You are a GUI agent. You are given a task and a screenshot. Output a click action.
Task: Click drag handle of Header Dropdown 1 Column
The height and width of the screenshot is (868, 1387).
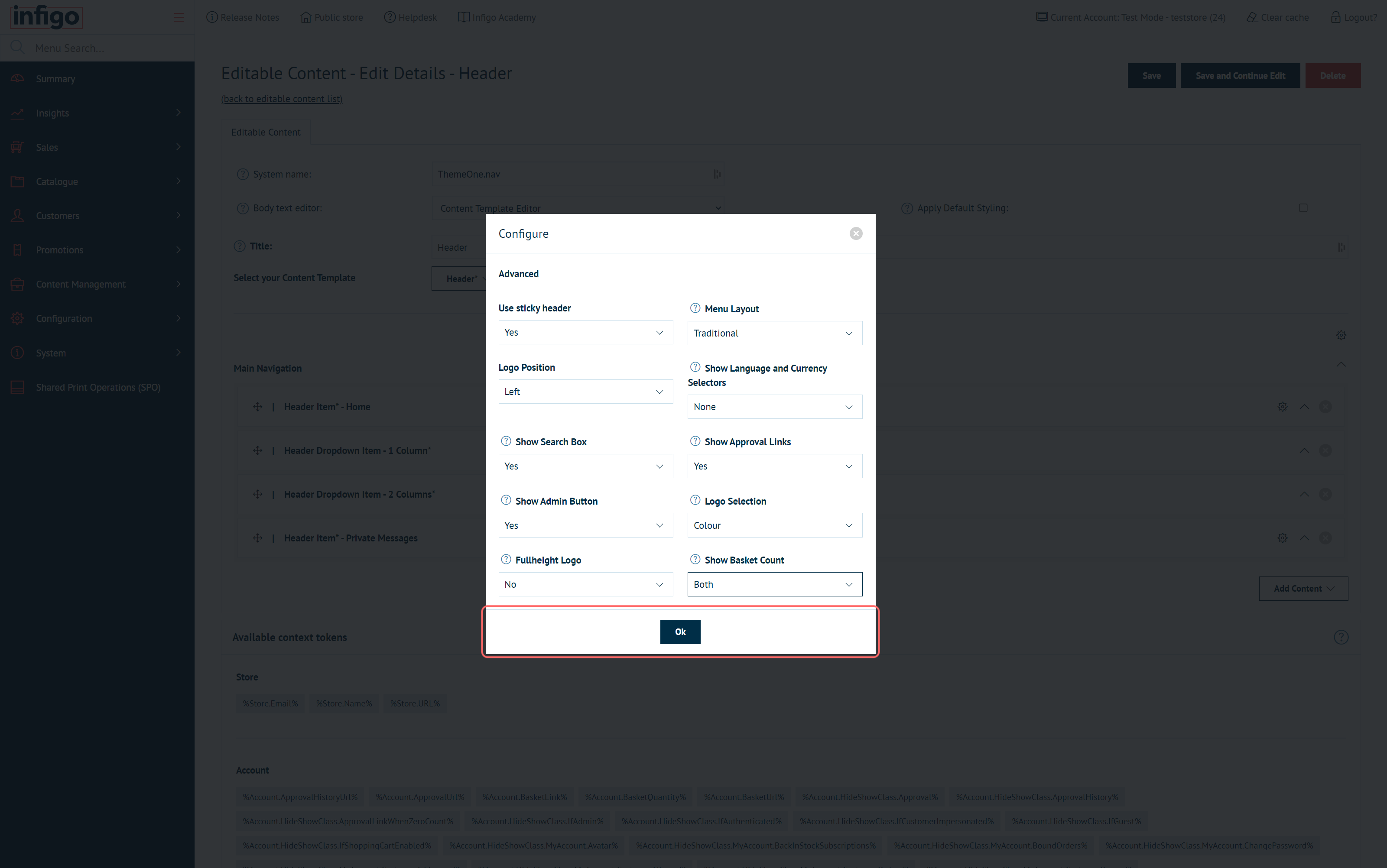[257, 450]
